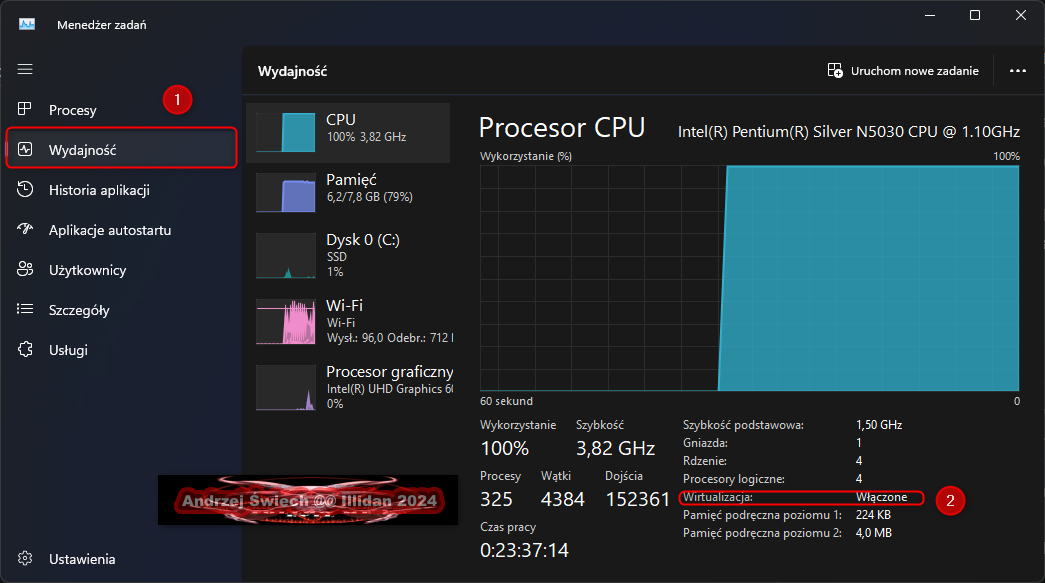Select the CPU performance item
Viewport: 1045px width, 583px height.
[349, 133]
